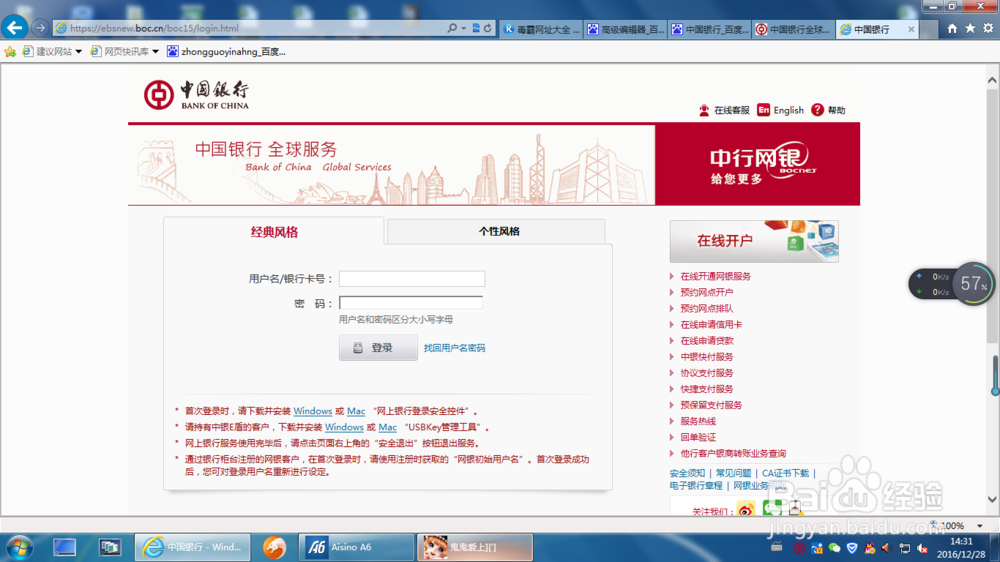Open 他行客户银商转账业务查询 link
The image size is (1000, 562).
(733, 453)
